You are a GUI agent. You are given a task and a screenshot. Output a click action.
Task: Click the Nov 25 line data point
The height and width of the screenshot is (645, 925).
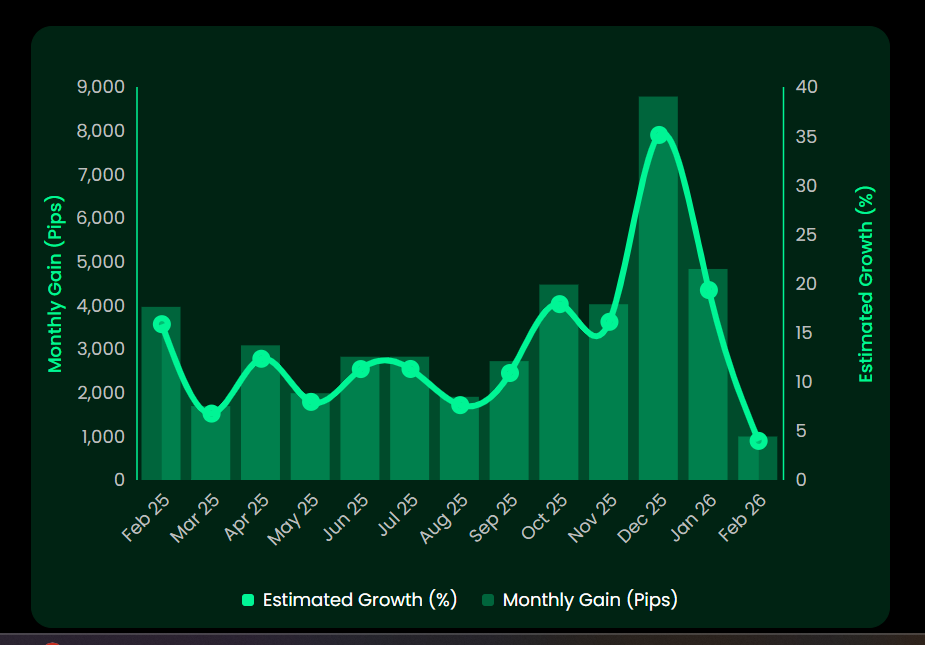point(609,322)
